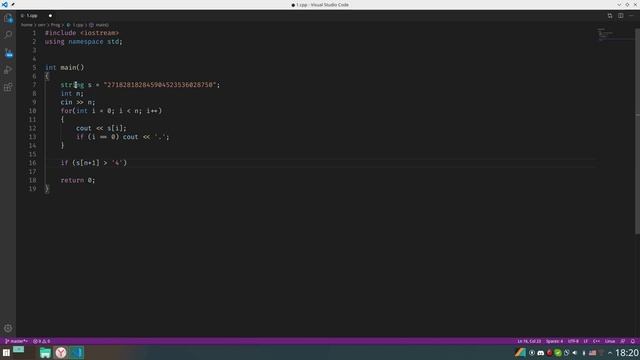This screenshot has height=360, width=640.
Task: Click the compare changes icon in editor toolbar
Action: click(610, 16)
